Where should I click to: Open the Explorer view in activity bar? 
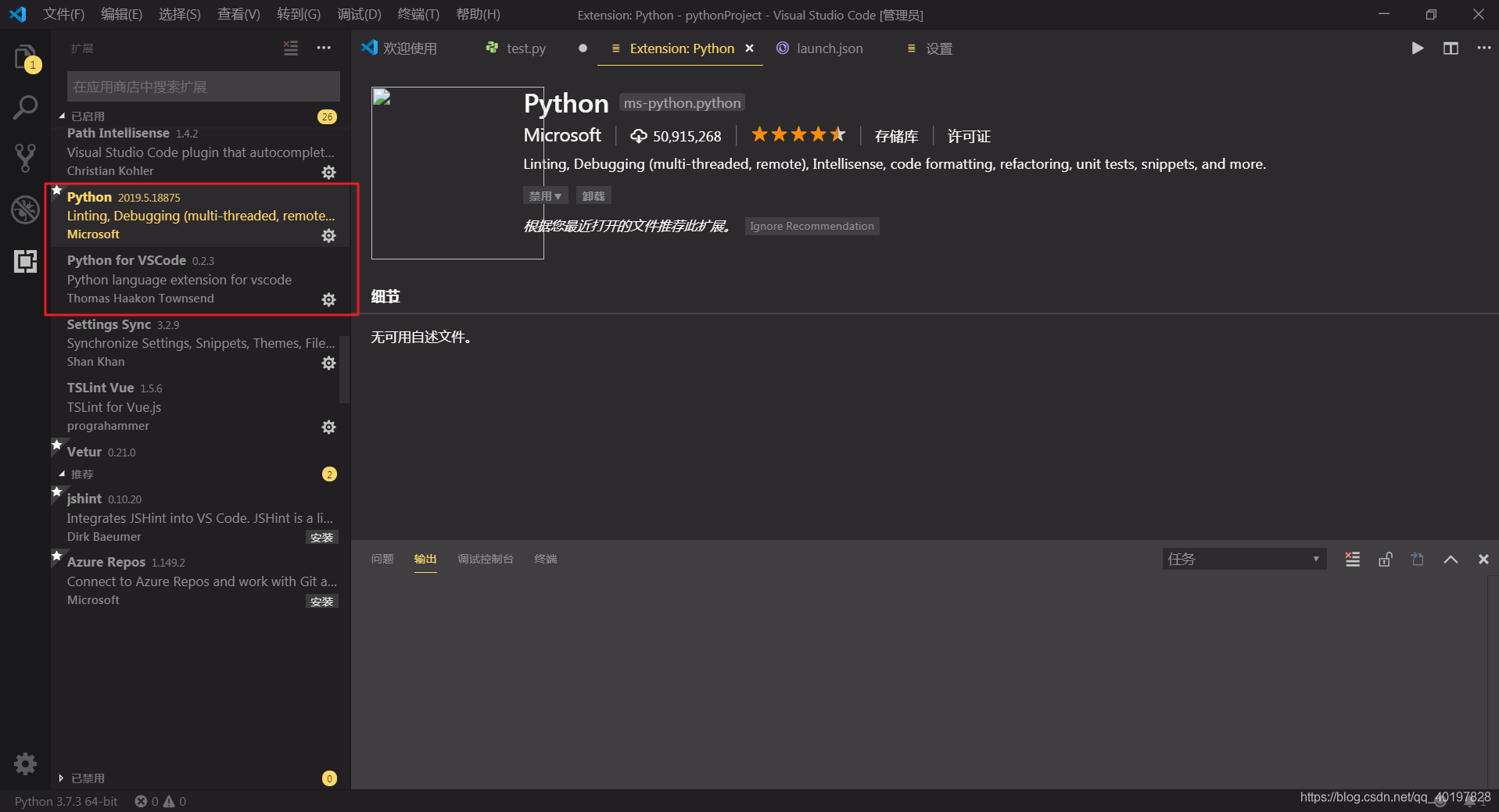(25, 59)
